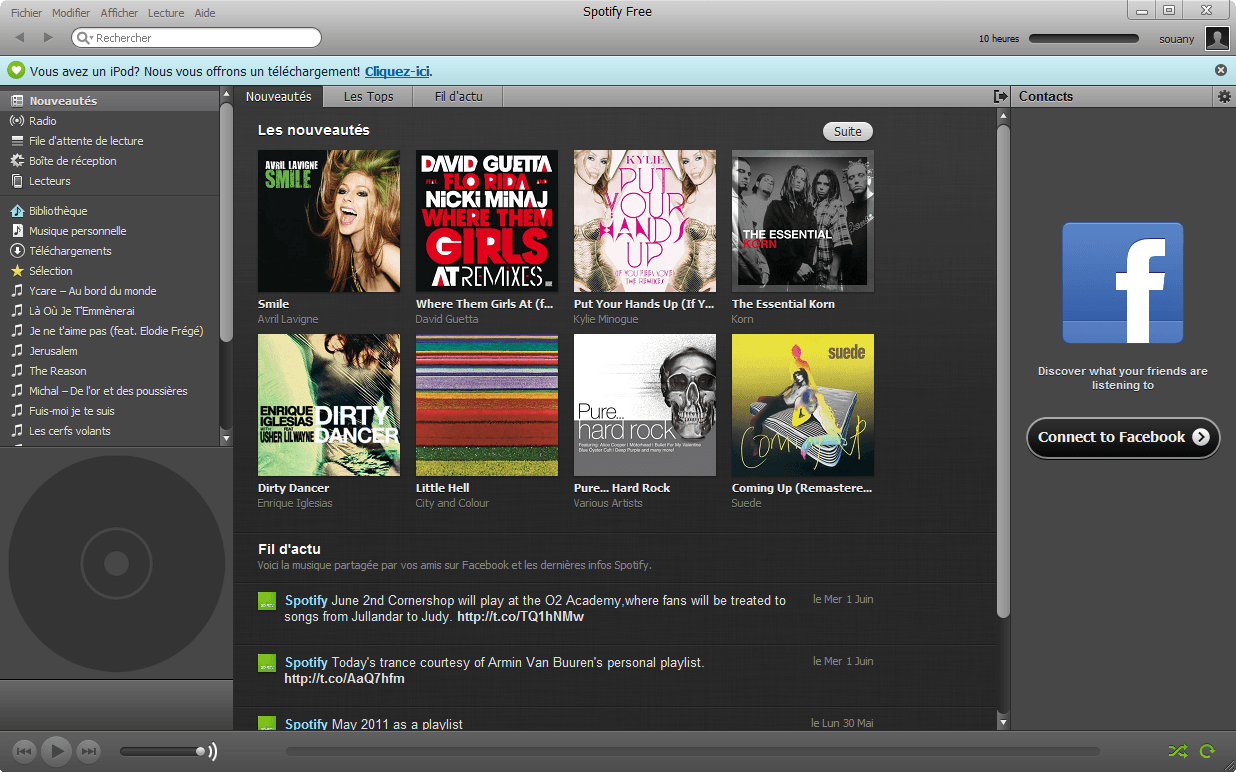The height and width of the screenshot is (772, 1236).
Task: Open the http://t.co/AaQ7hfm link
Action: [345, 679]
